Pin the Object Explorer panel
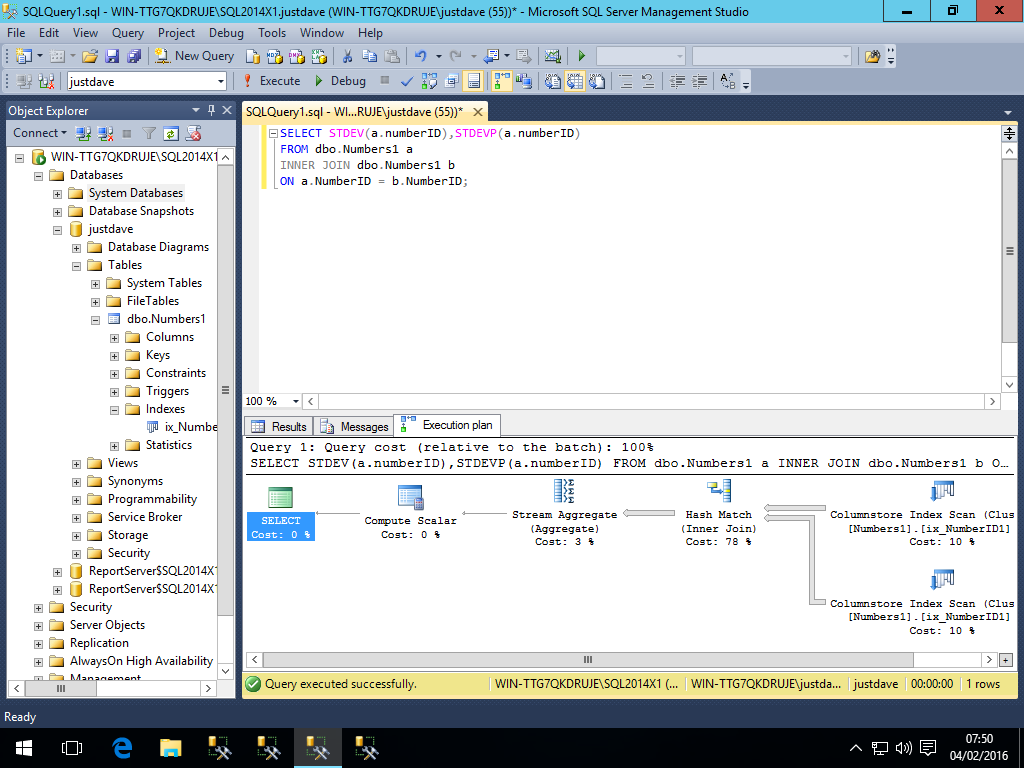The height and width of the screenshot is (768, 1024). 211,110
